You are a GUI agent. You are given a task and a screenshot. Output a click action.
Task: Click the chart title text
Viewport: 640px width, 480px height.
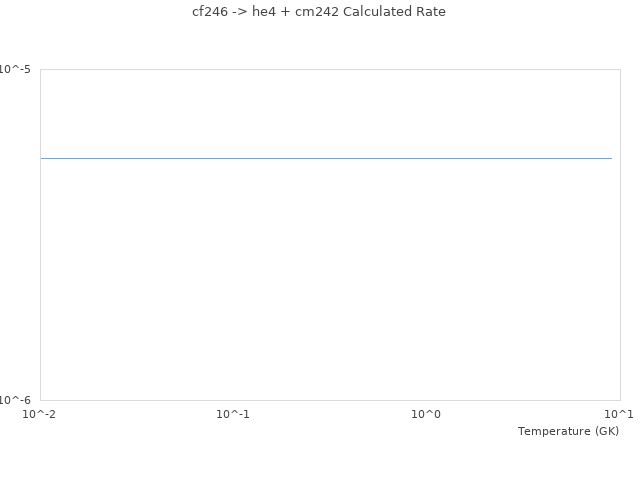(x=319, y=12)
